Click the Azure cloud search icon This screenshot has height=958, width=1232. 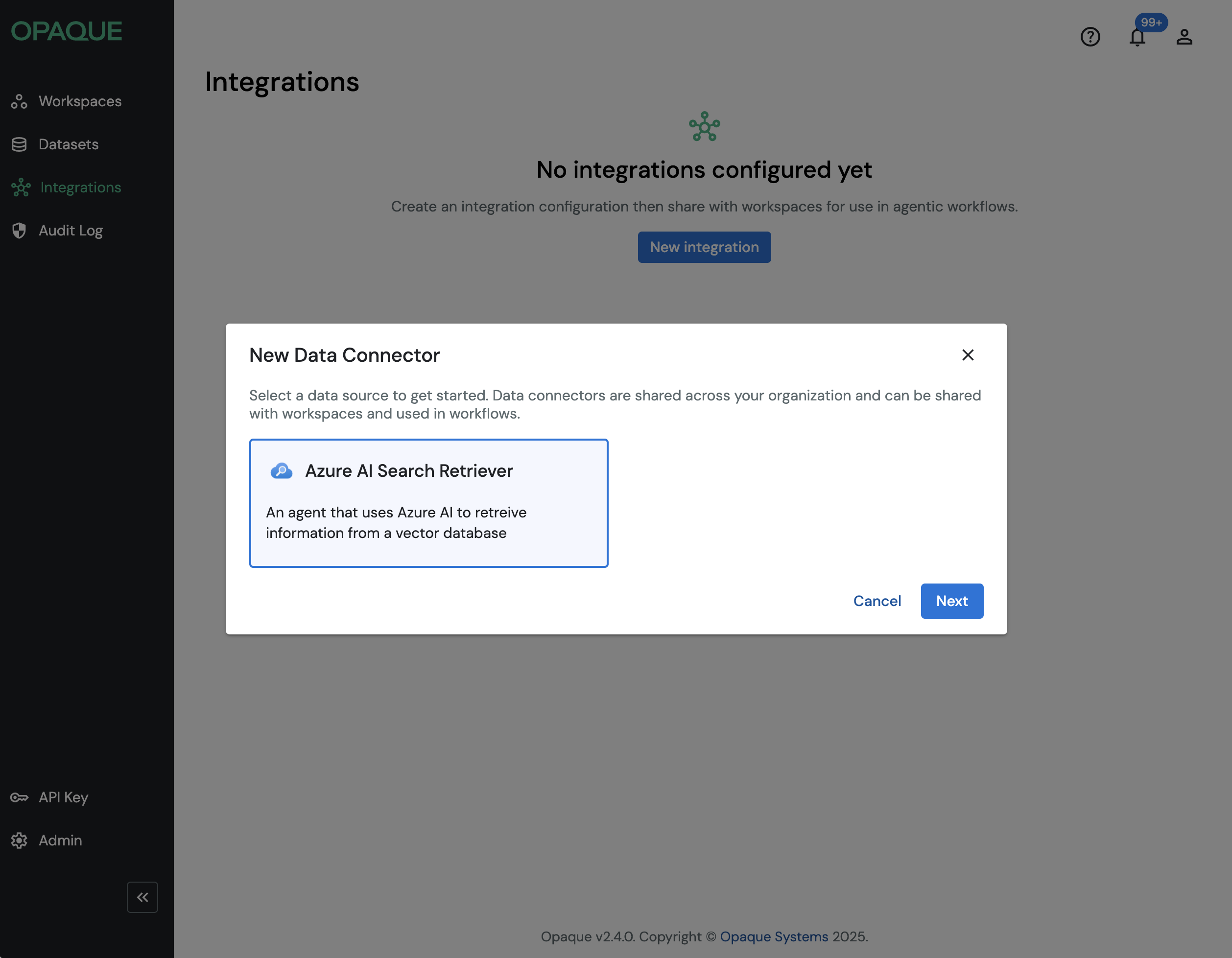click(281, 471)
